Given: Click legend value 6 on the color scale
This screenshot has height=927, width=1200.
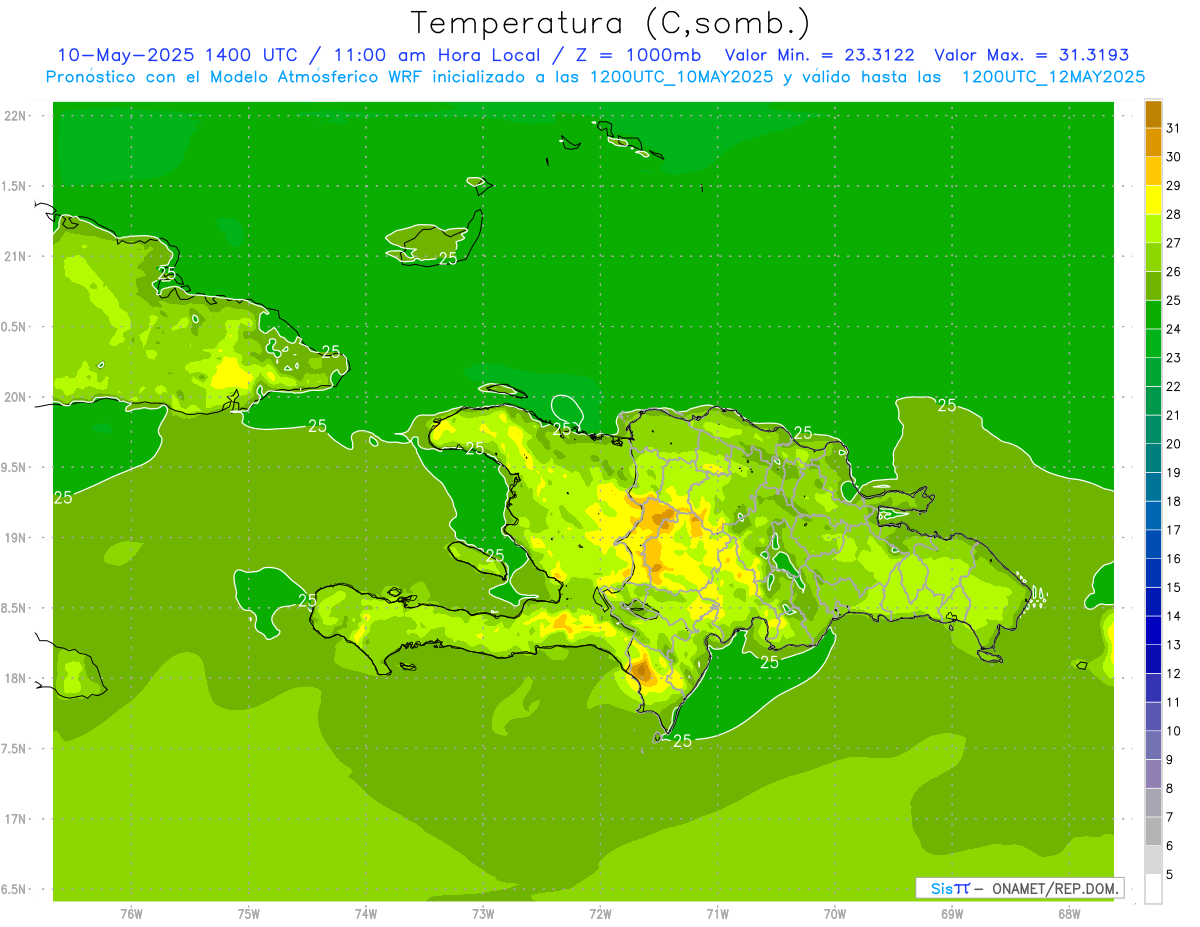Looking at the screenshot, I should pos(1170,845).
